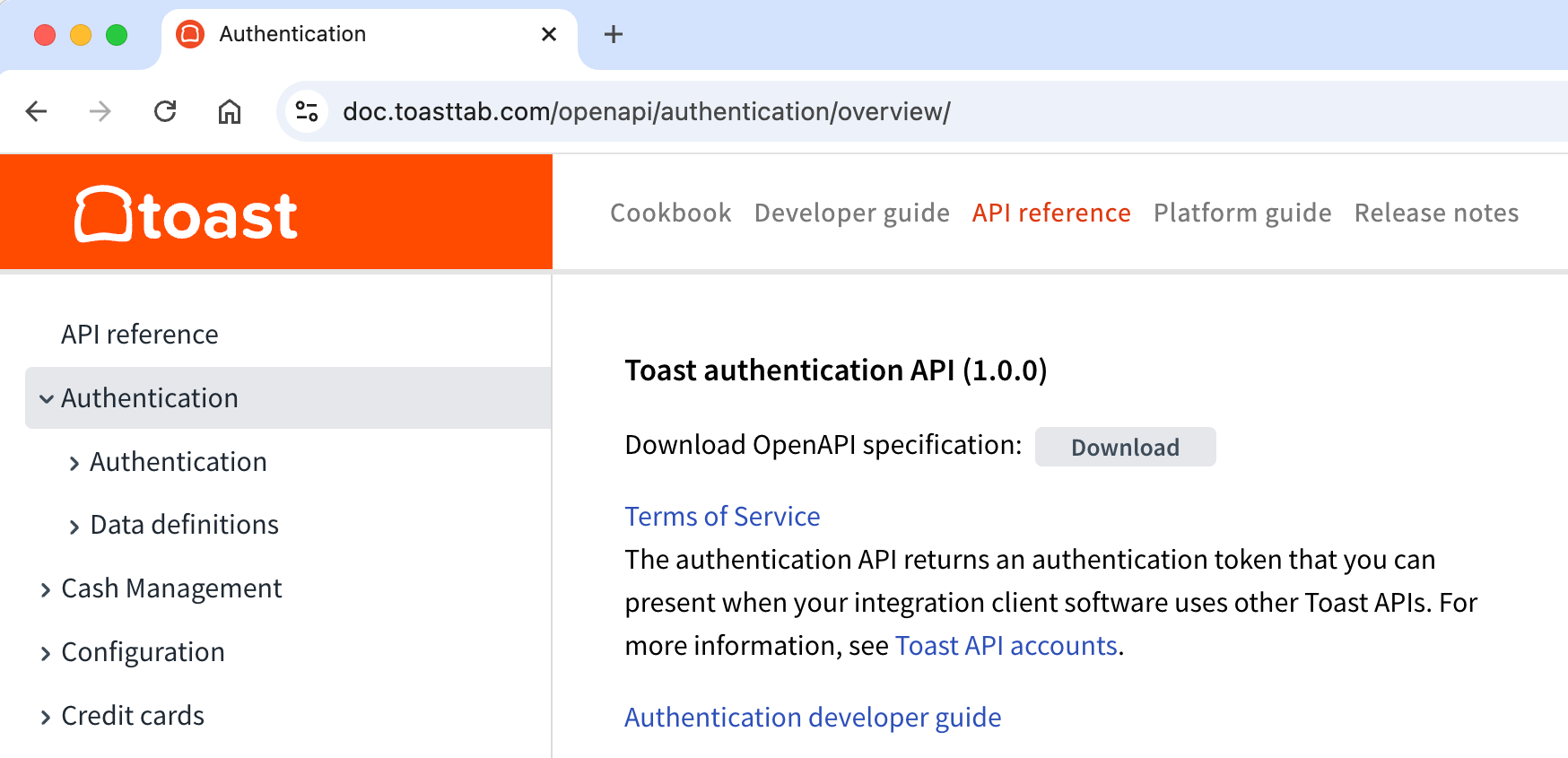
Task: Click the green macOS fullscreen button
Action: [117, 35]
